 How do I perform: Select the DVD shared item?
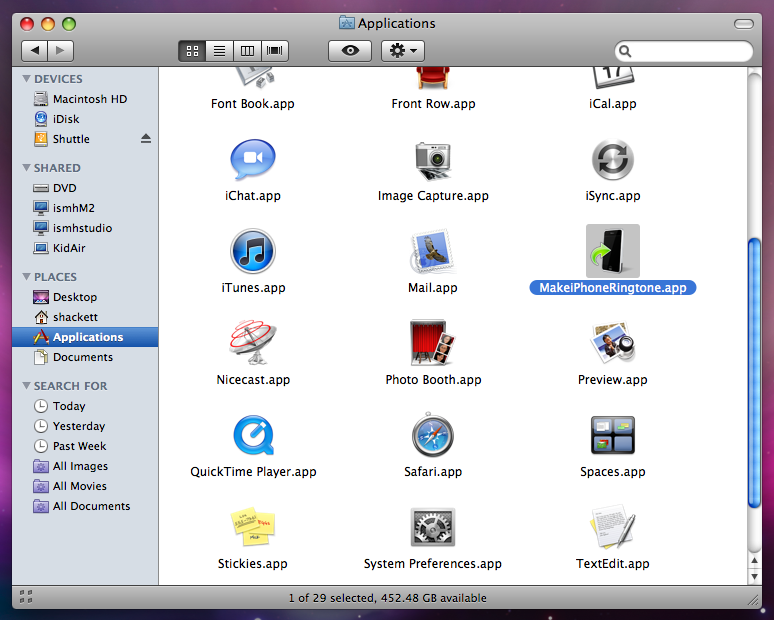click(85, 188)
